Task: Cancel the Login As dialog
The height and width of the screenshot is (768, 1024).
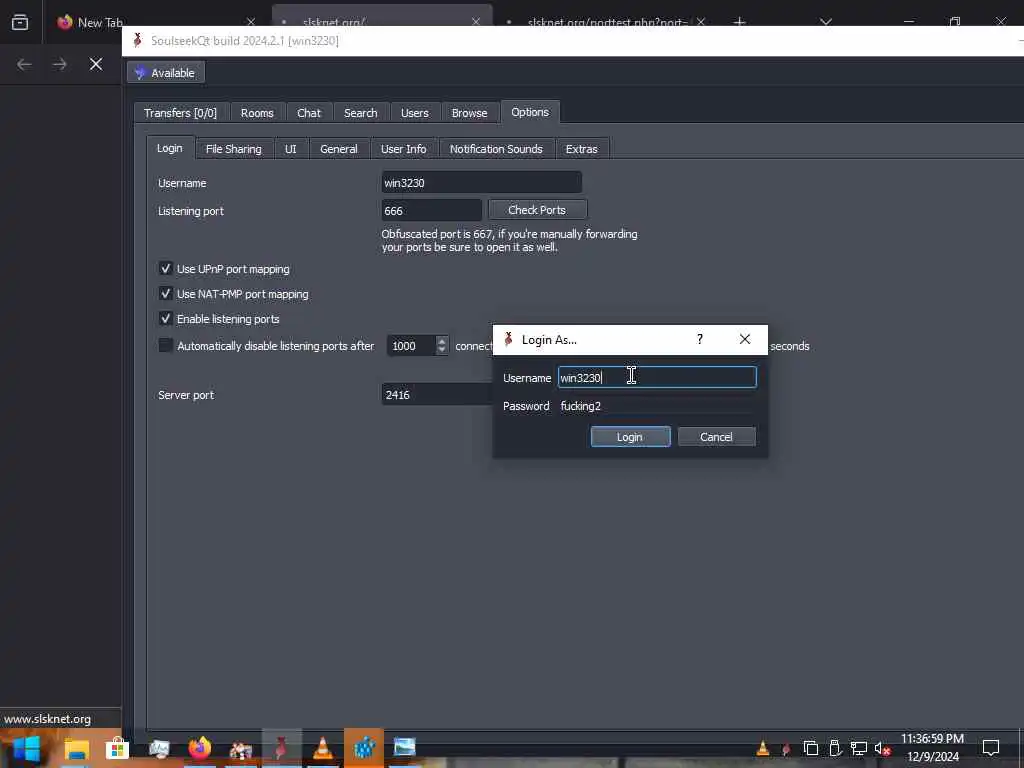Action: point(716,437)
